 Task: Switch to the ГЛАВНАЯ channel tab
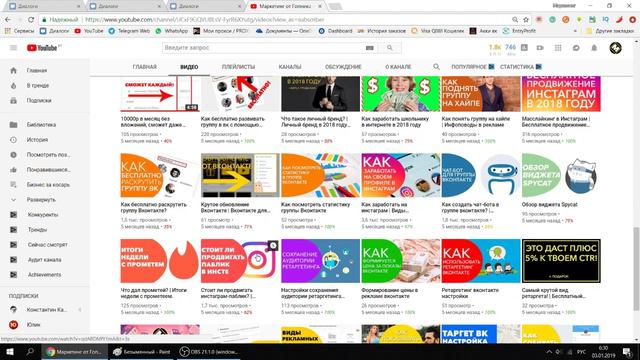(144, 67)
